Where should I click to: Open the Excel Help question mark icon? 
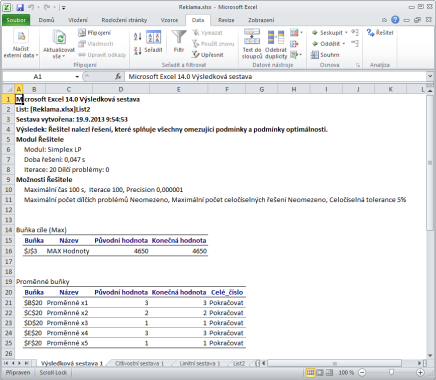pyautogui.click(x=395, y=20)
